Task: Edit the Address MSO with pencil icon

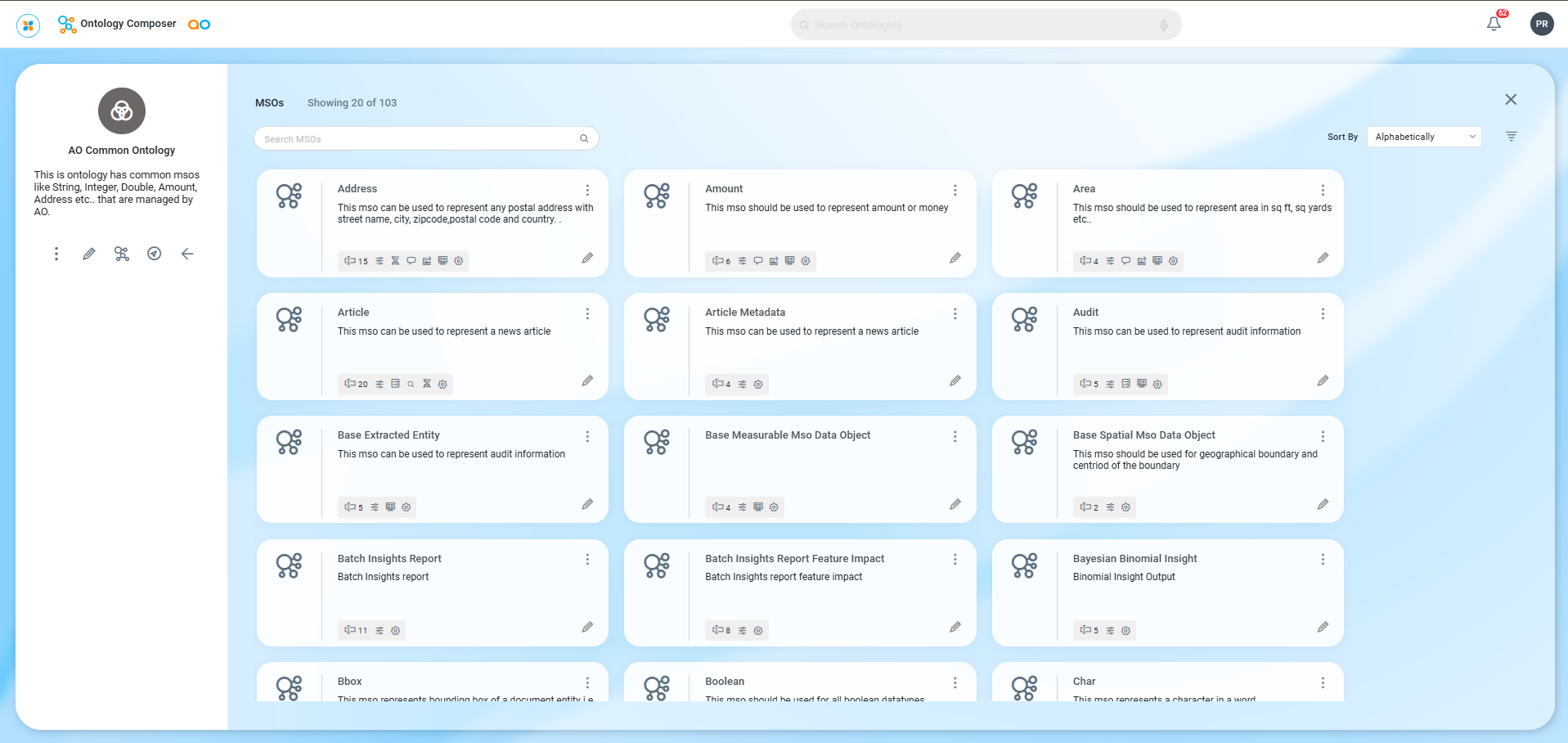Action: click(x=587, y=258)
